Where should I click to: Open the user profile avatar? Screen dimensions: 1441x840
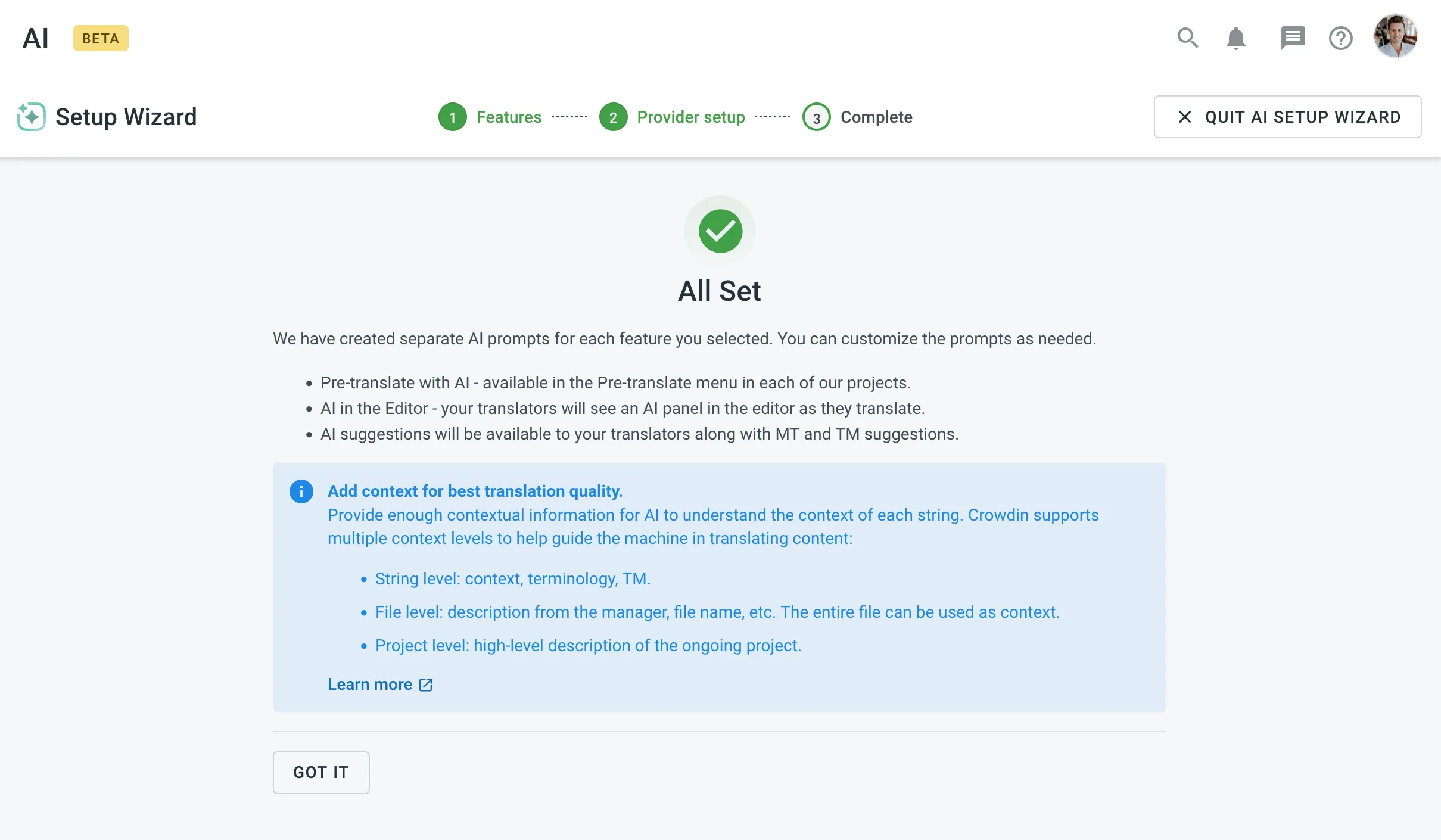click(1396, 36)
